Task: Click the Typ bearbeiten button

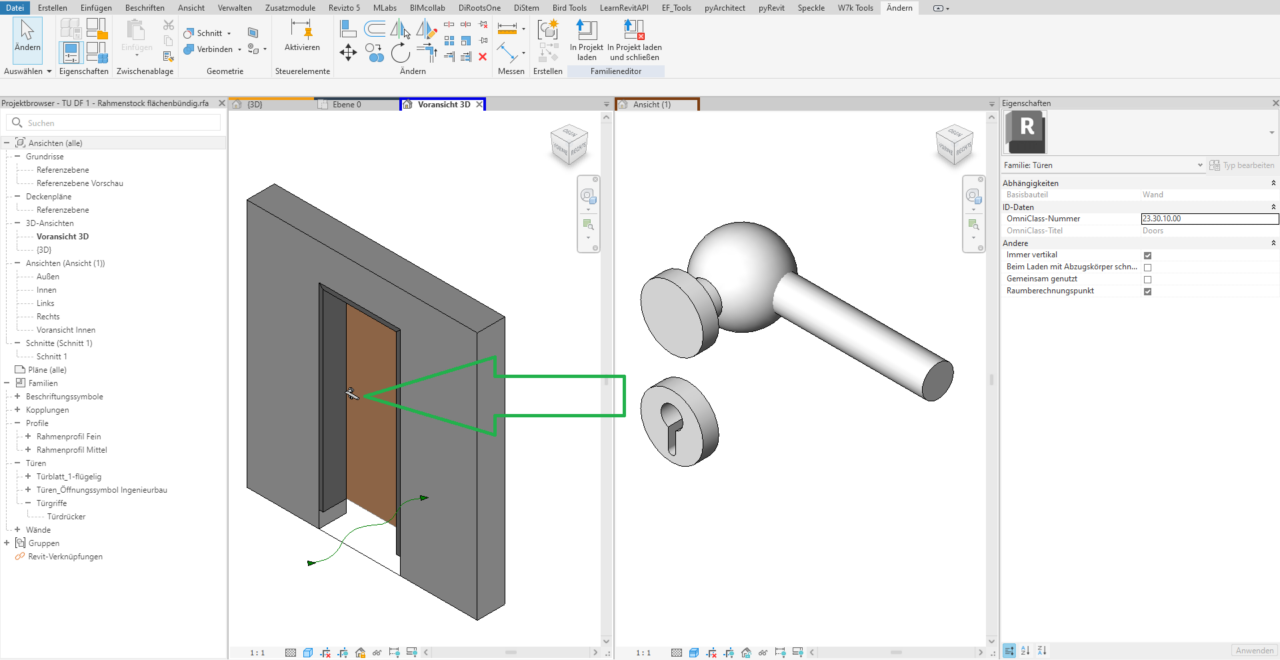Action: (1242, 165)
